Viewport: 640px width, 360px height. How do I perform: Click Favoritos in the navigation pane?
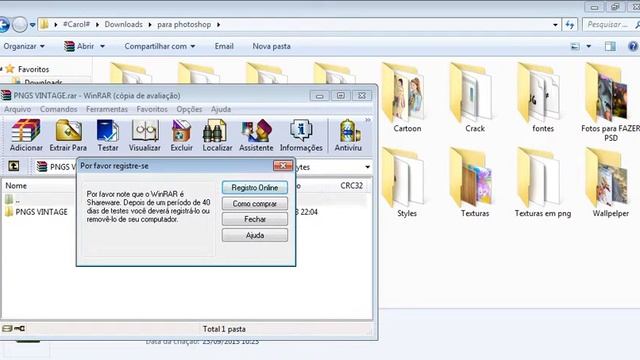33,69
